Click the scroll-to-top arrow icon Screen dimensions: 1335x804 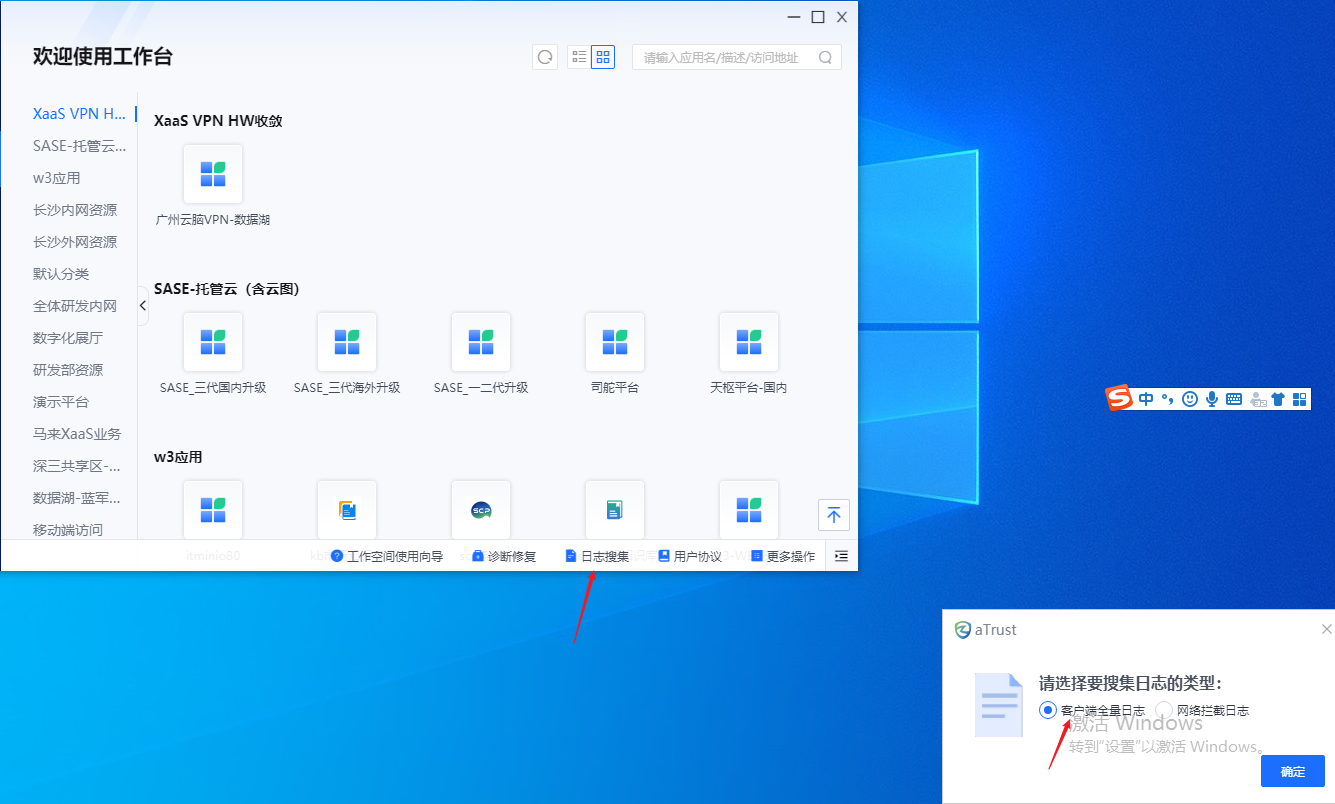(x=834, y=515)
